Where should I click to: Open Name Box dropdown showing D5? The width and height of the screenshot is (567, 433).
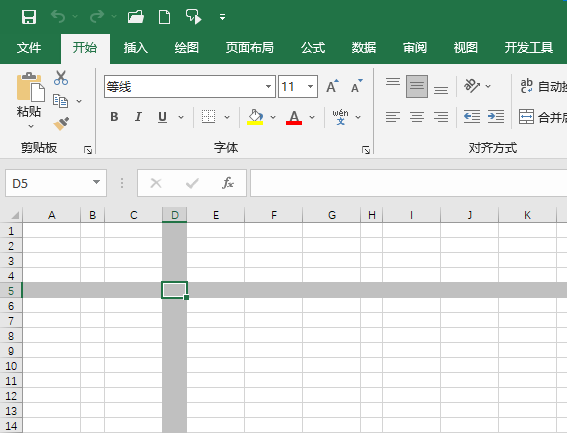(96, 182)
